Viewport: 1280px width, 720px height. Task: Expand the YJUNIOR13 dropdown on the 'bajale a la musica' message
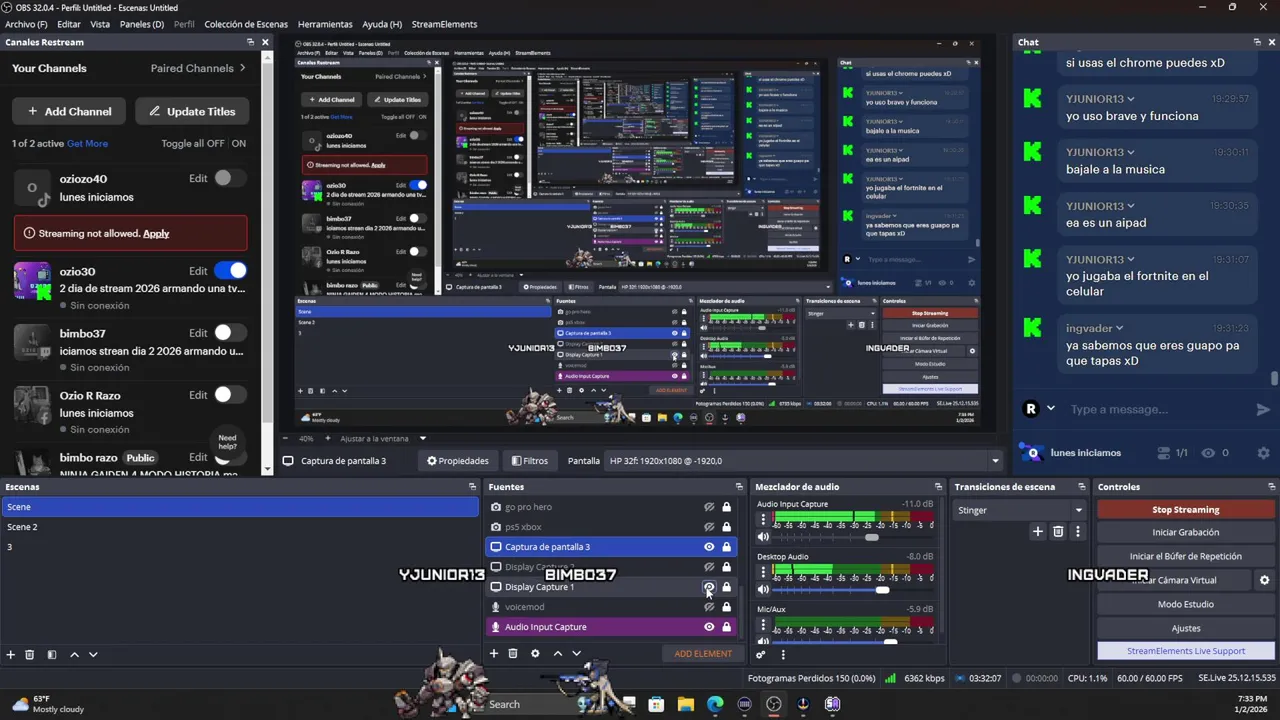(1131, 152)
